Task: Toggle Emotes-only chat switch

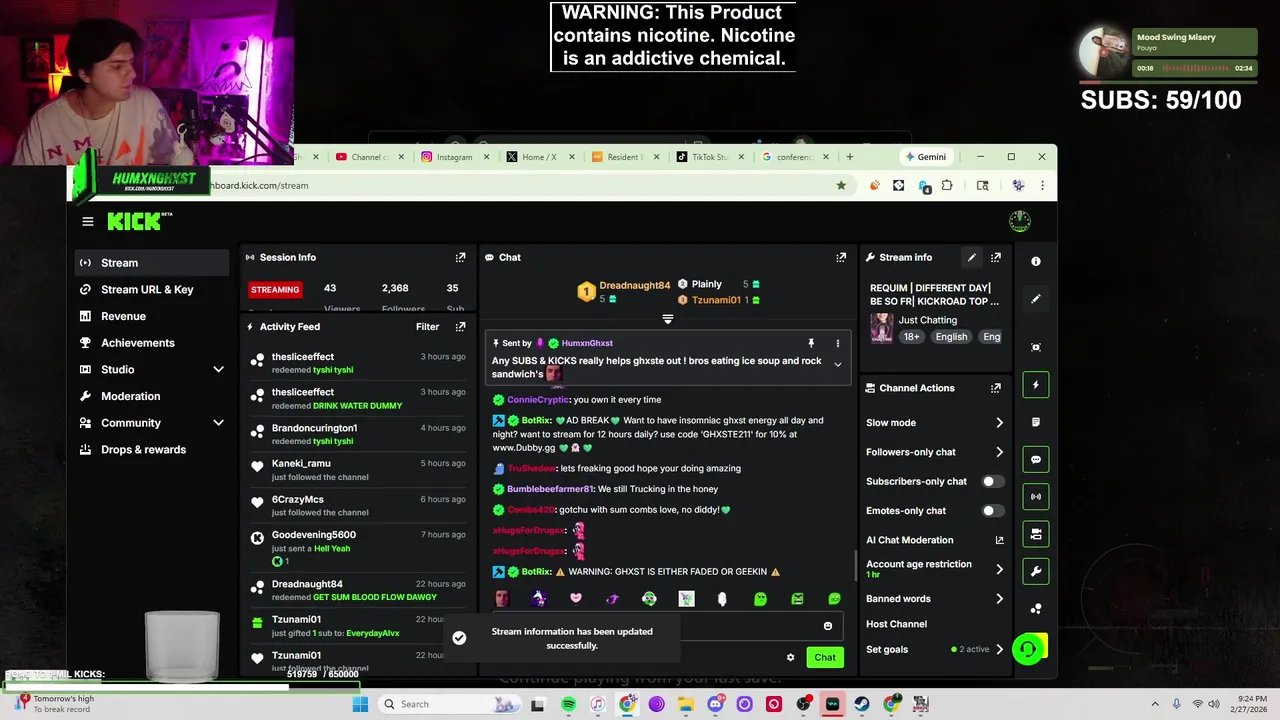Action: 993,511
